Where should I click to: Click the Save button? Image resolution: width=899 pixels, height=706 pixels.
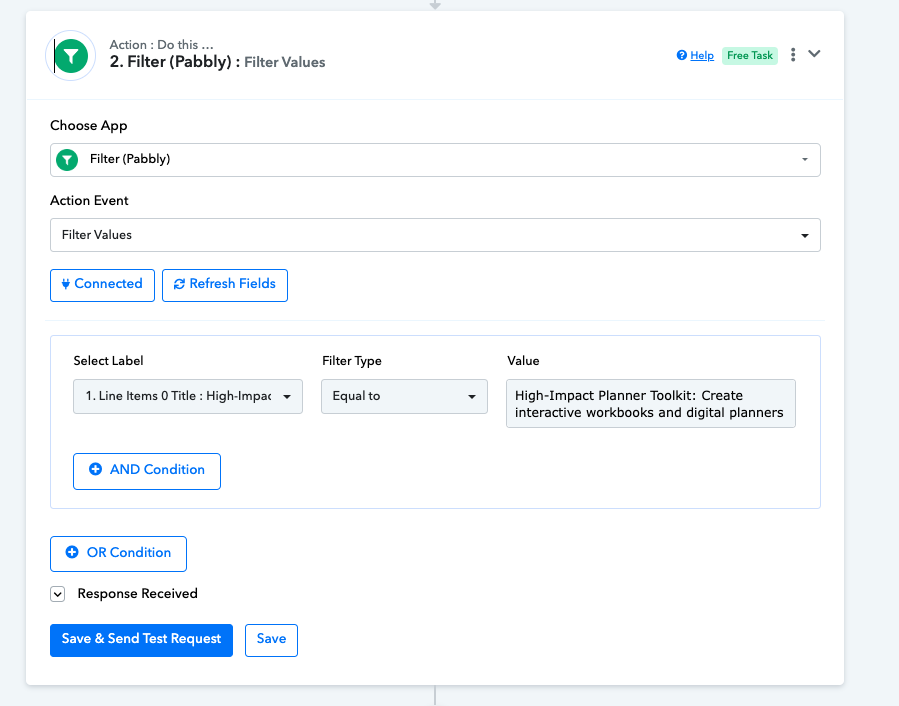[x=271, y=640]
